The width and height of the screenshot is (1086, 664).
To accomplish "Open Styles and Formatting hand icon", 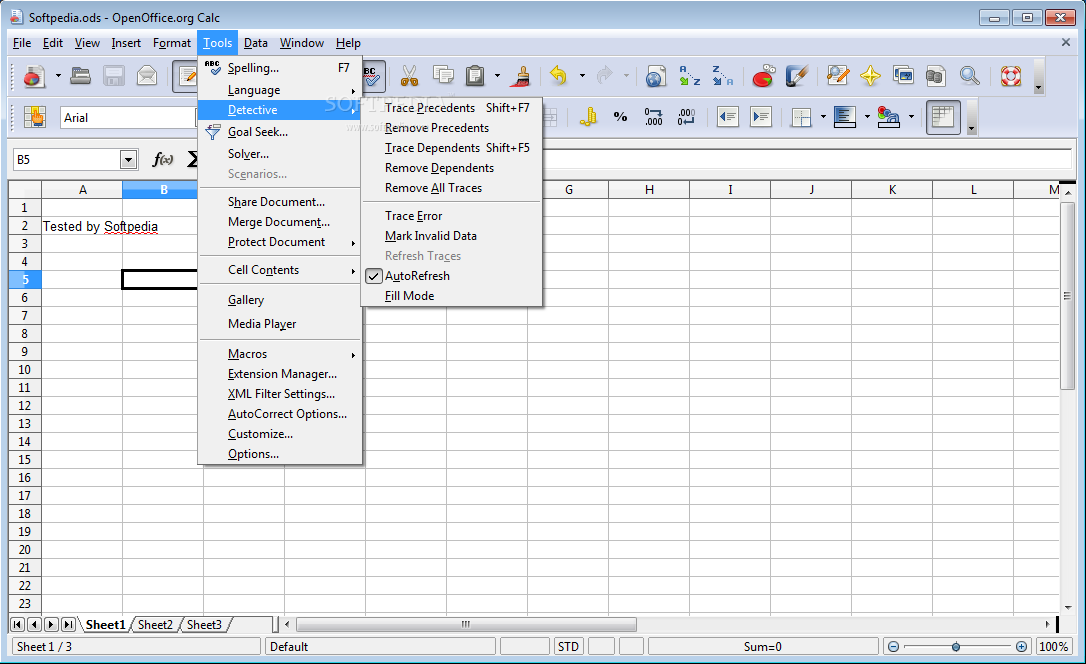I will click(x=34, y=117).
